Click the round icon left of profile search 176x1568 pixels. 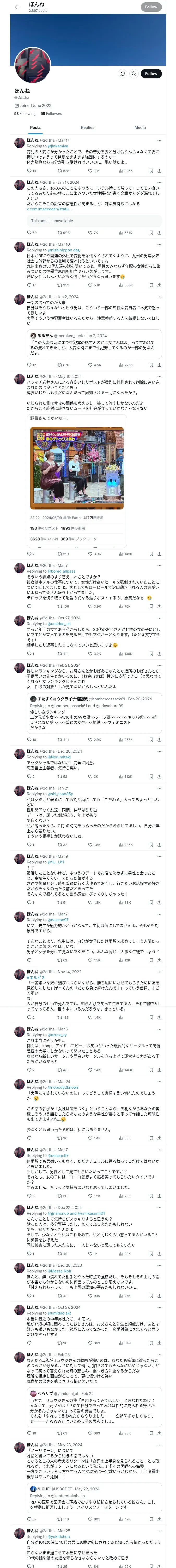[x=122, y=74]
